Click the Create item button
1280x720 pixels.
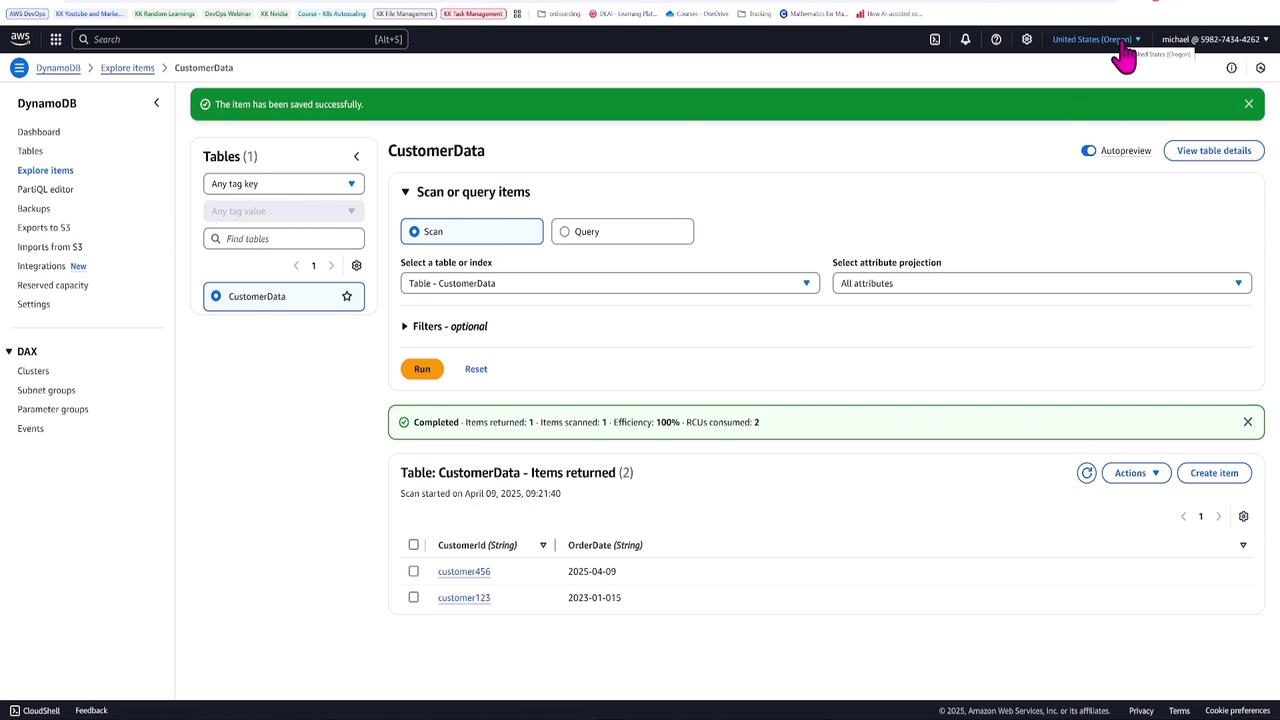(x=1214, y=473)
